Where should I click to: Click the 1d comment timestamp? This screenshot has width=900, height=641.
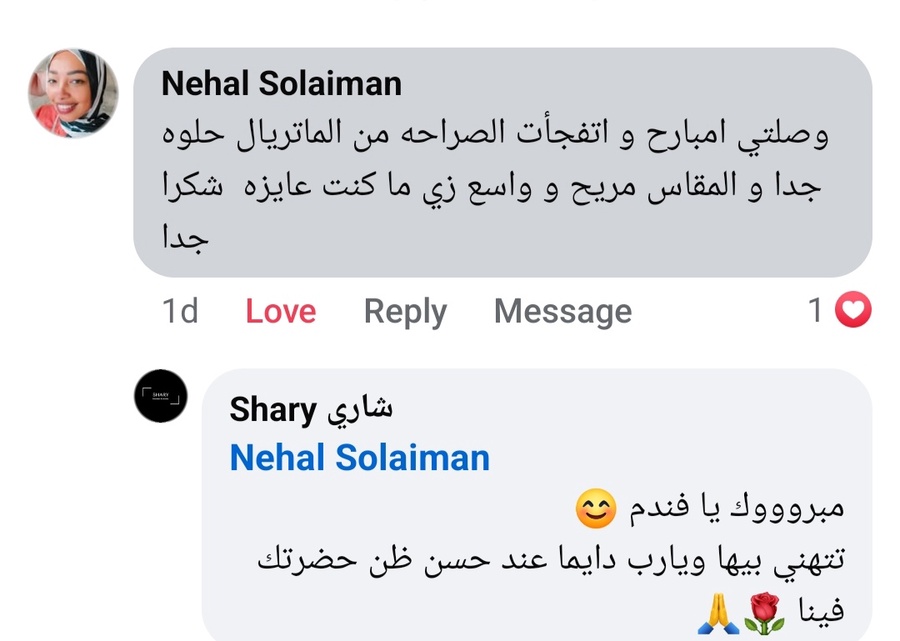pyautogui.click(x=180, y=311)
